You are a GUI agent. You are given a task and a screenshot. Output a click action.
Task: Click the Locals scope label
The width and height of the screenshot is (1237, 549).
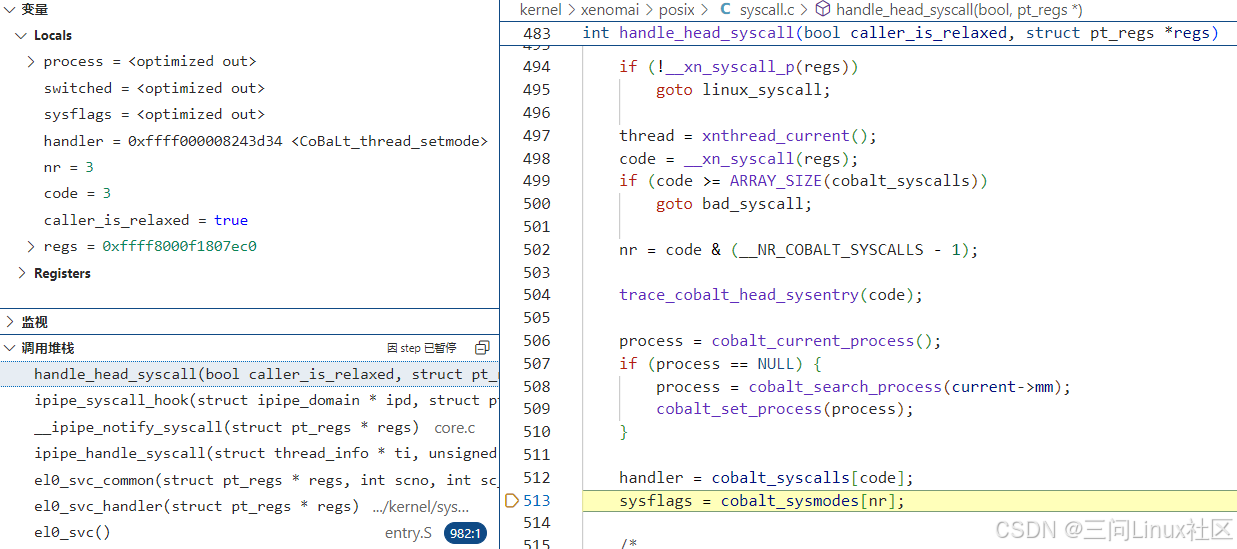point(53,35)
